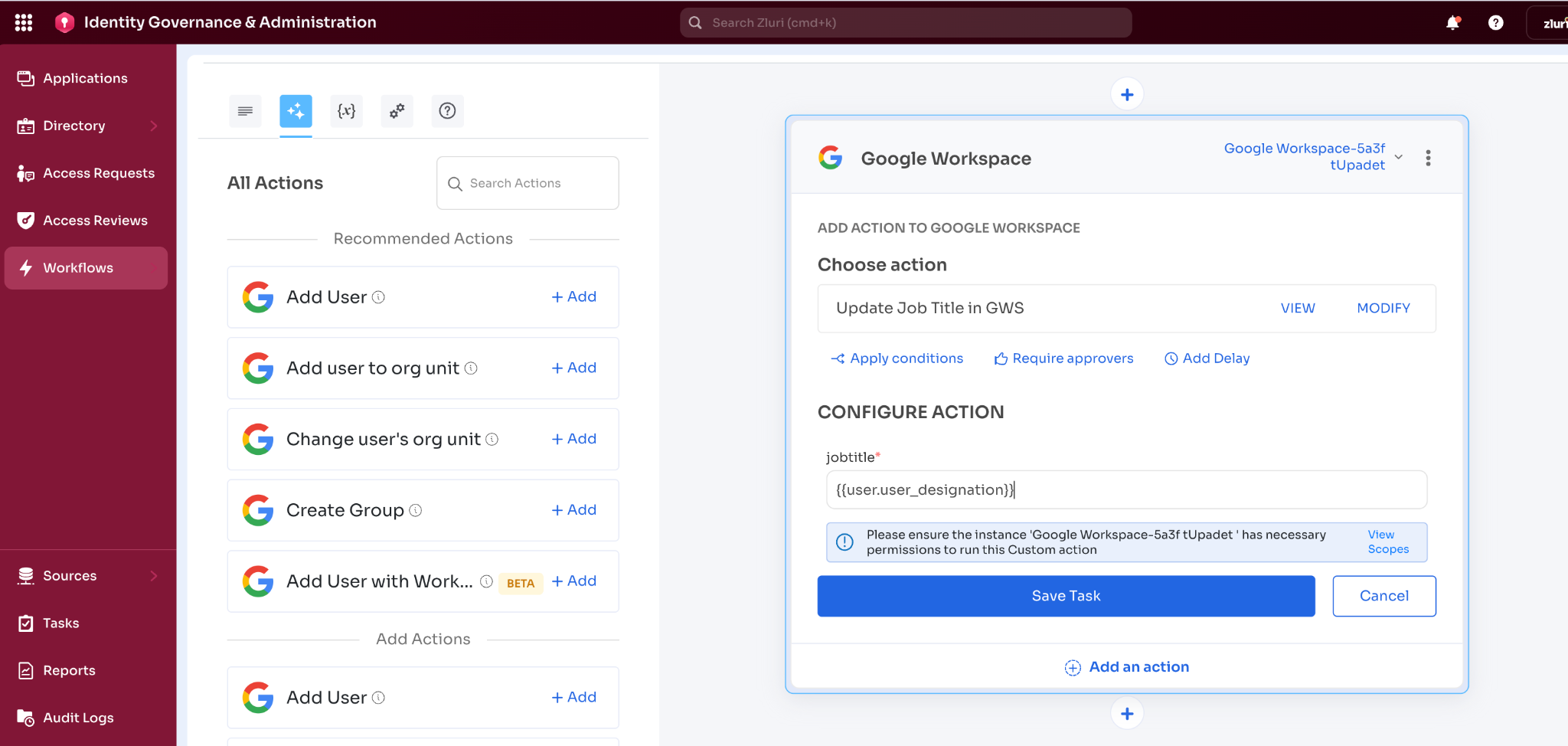The width and height of the screenshot is (1568, 746).
Task: Insert step below the Google Workspace card
Action: [x=1127, y=714]
